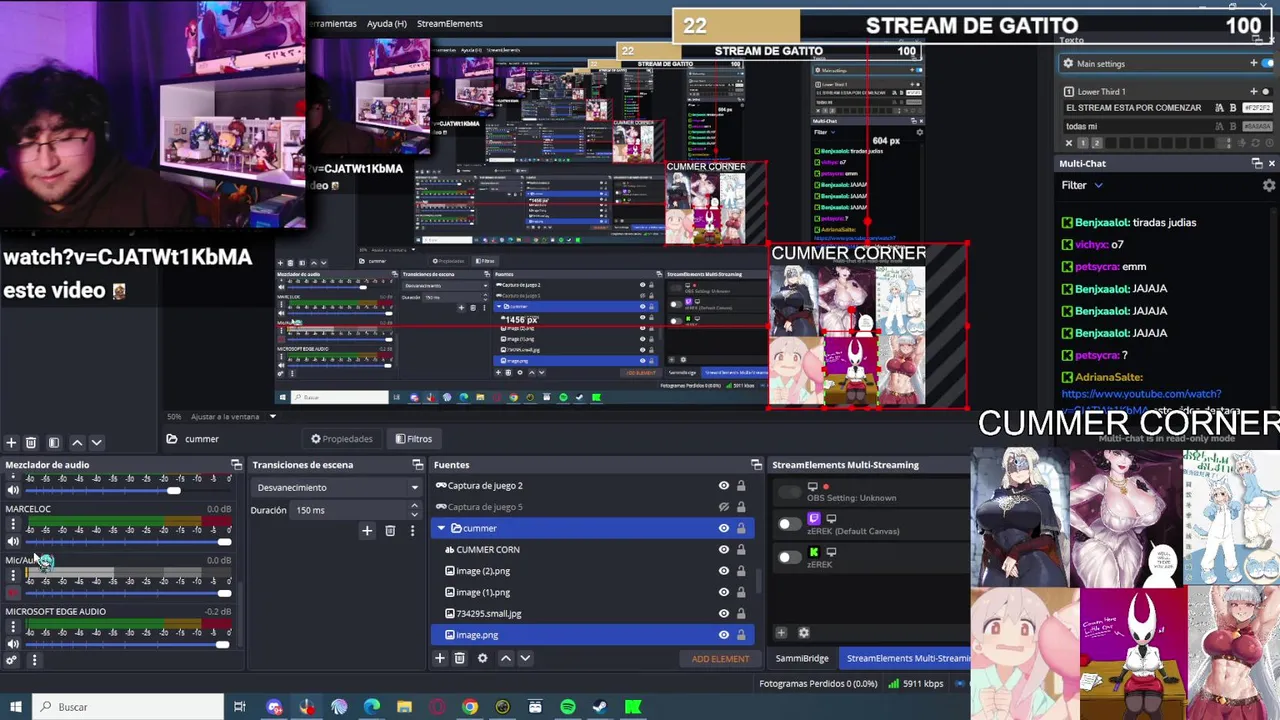Move selected source up in Fuentes

505,658
